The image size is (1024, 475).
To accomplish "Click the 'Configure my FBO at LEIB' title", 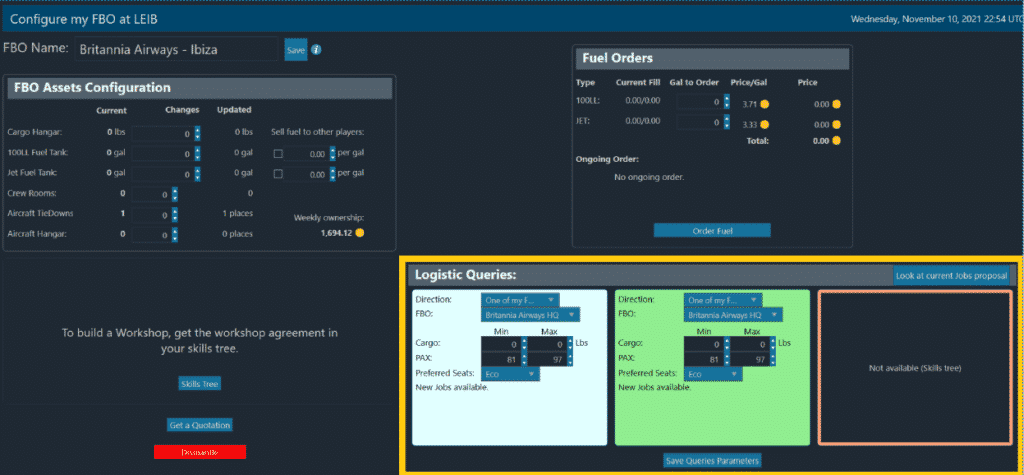I will tap(84, 19).
